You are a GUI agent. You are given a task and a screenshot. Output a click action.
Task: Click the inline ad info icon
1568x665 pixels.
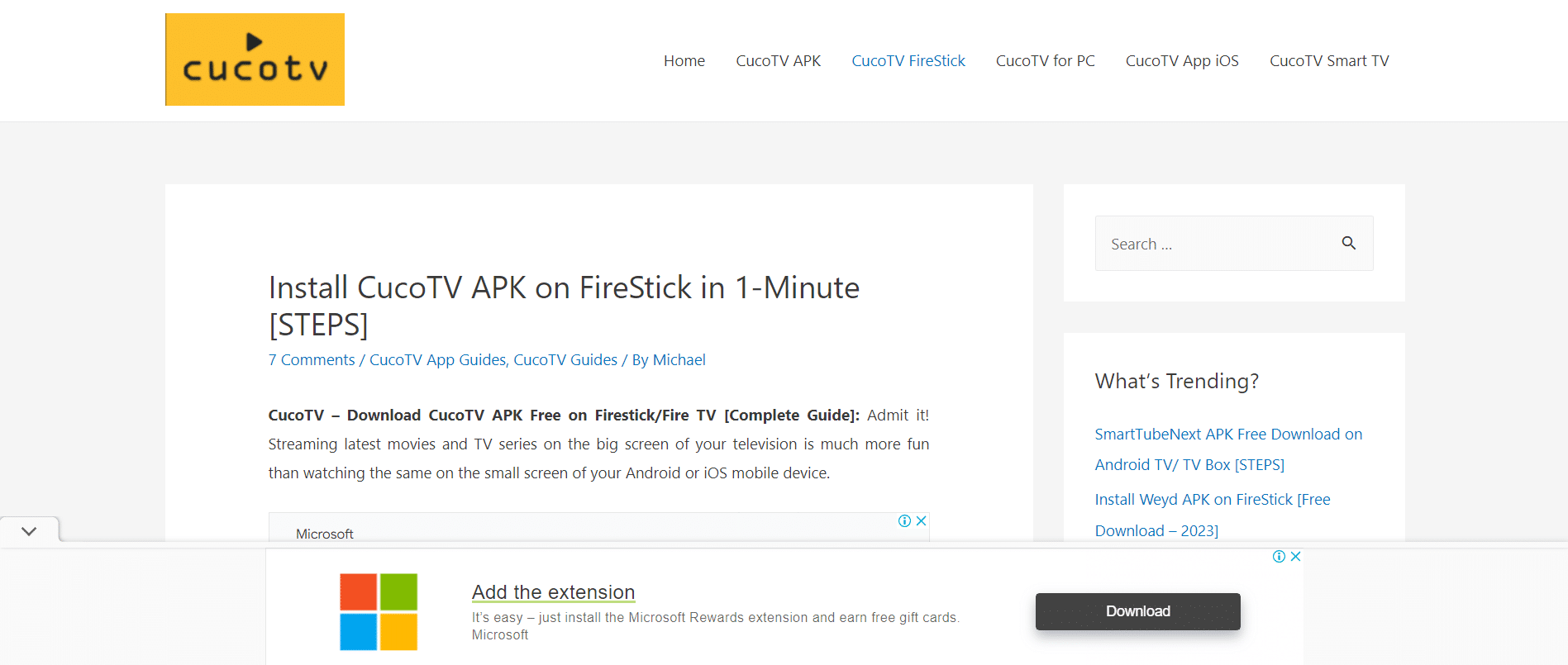[x=904, y=520]
